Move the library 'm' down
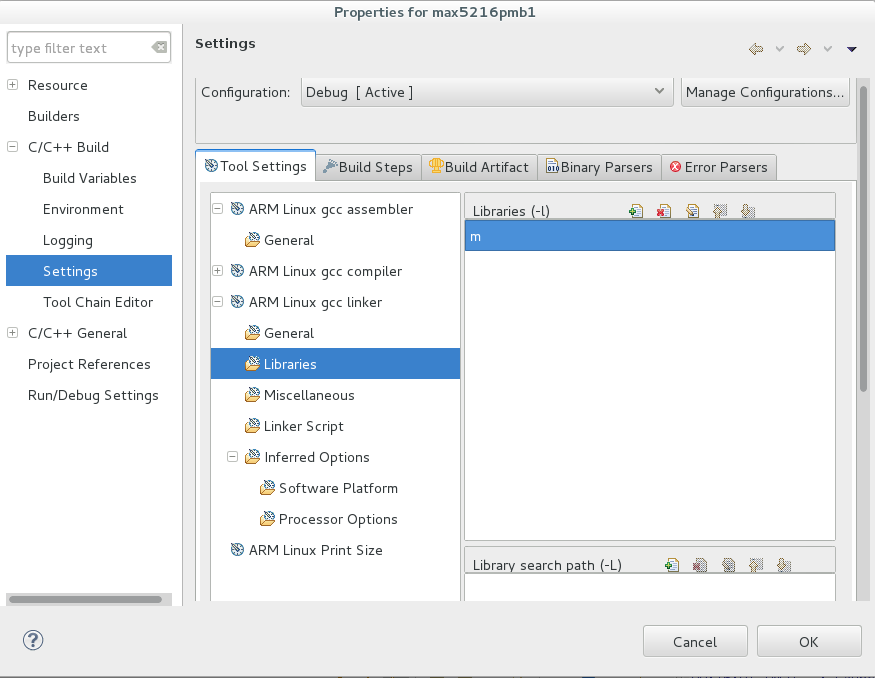875x678 pixels. (x=747, y=211)
